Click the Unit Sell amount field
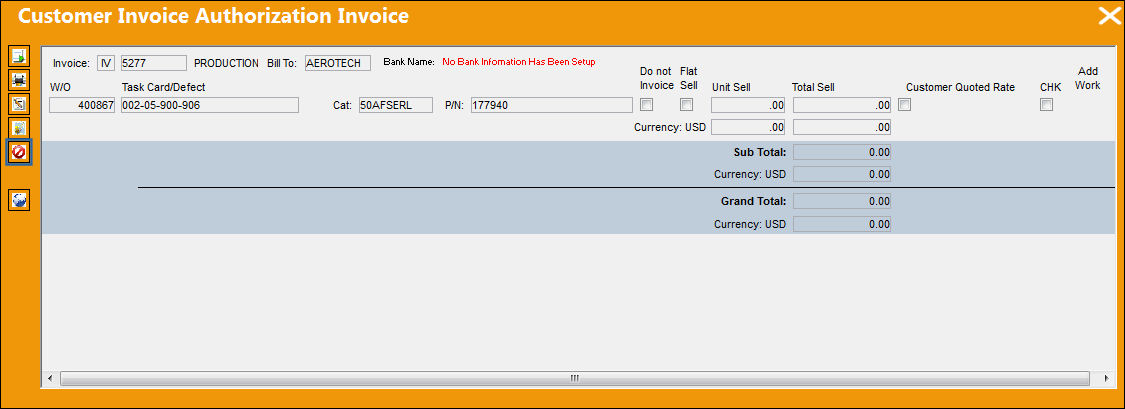 point(748,105)
